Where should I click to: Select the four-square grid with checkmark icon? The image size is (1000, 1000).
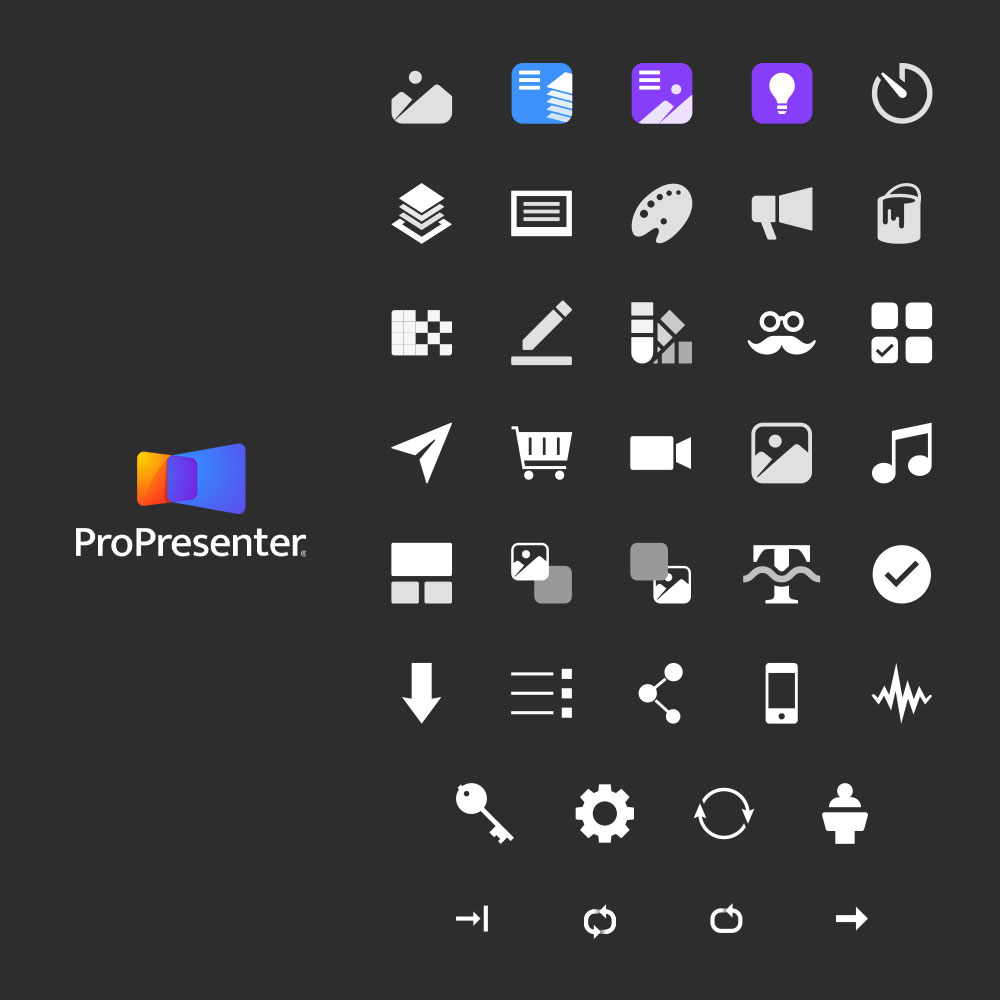902,333
